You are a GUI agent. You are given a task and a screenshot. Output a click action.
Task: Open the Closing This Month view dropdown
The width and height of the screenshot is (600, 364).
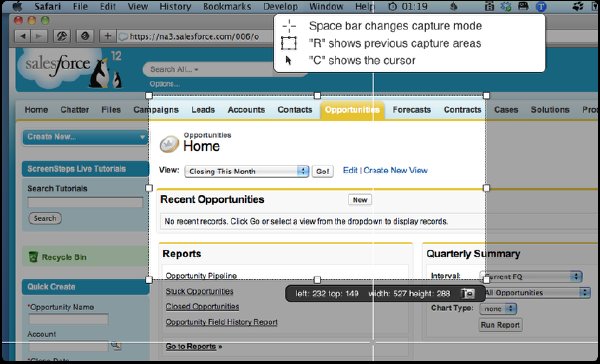(246, 171)
